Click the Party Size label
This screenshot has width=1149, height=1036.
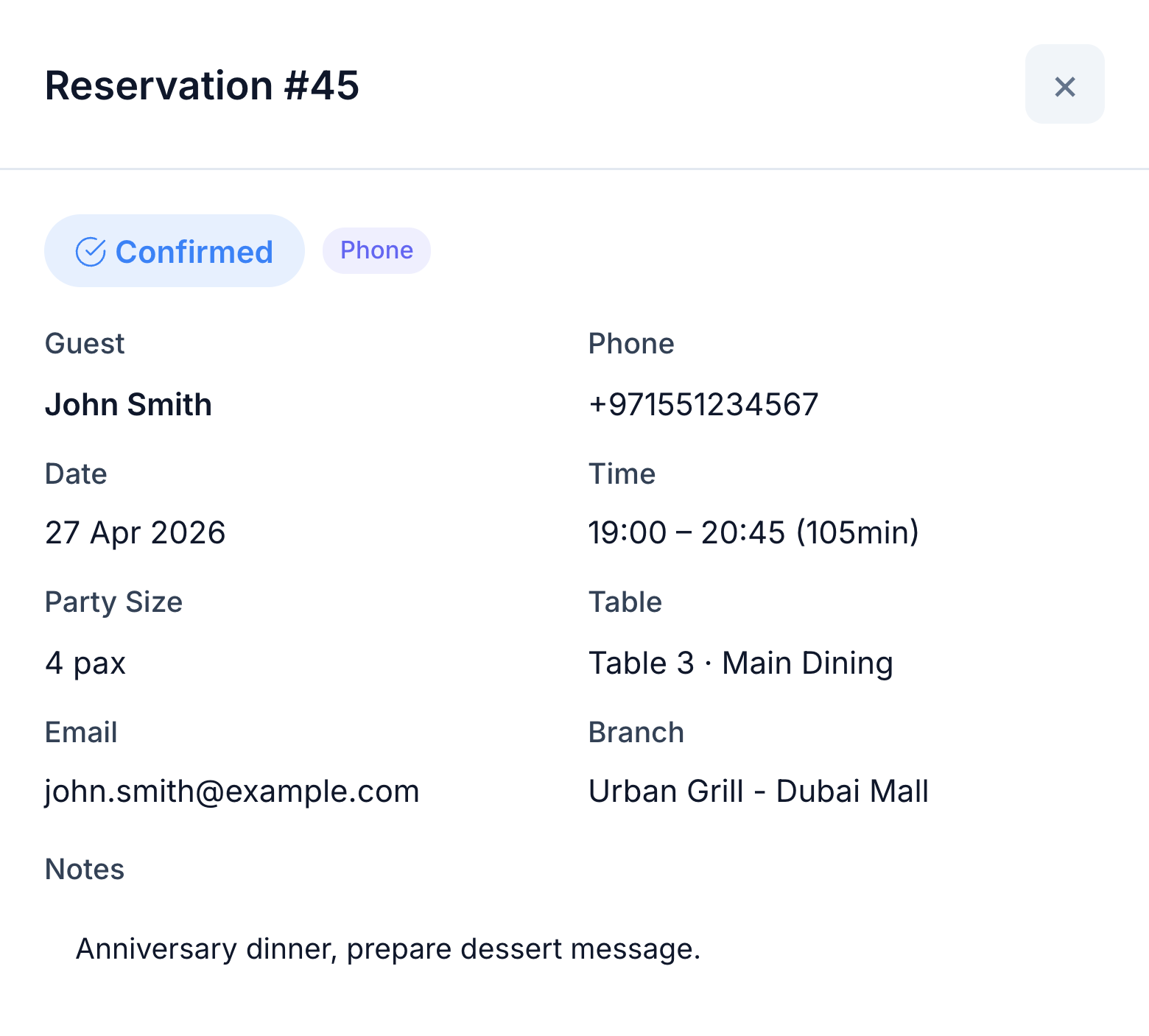113,602
